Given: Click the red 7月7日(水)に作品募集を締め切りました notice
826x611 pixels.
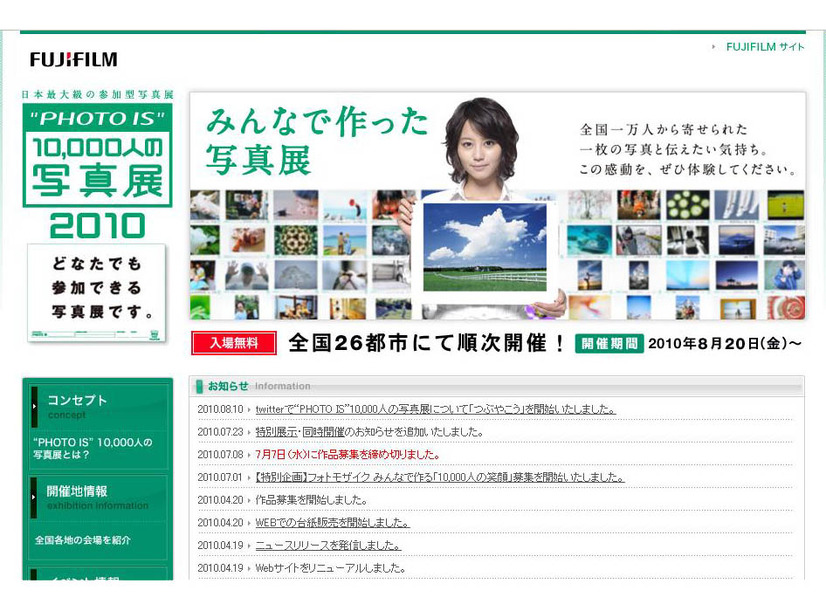Looking at the screenshot, I should click(347, 454).
